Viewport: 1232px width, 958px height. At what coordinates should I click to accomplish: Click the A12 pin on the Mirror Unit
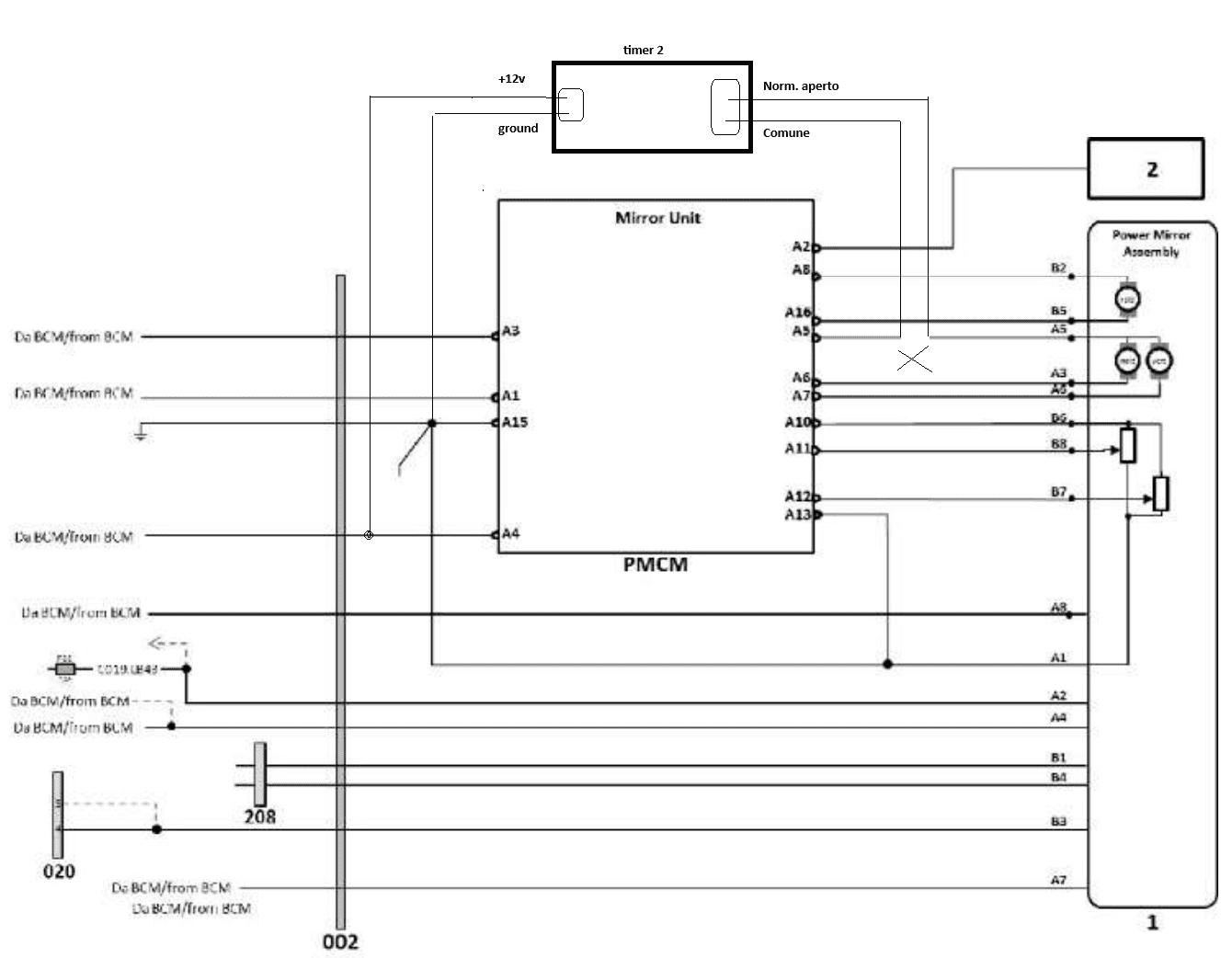(x=798, y=496)
